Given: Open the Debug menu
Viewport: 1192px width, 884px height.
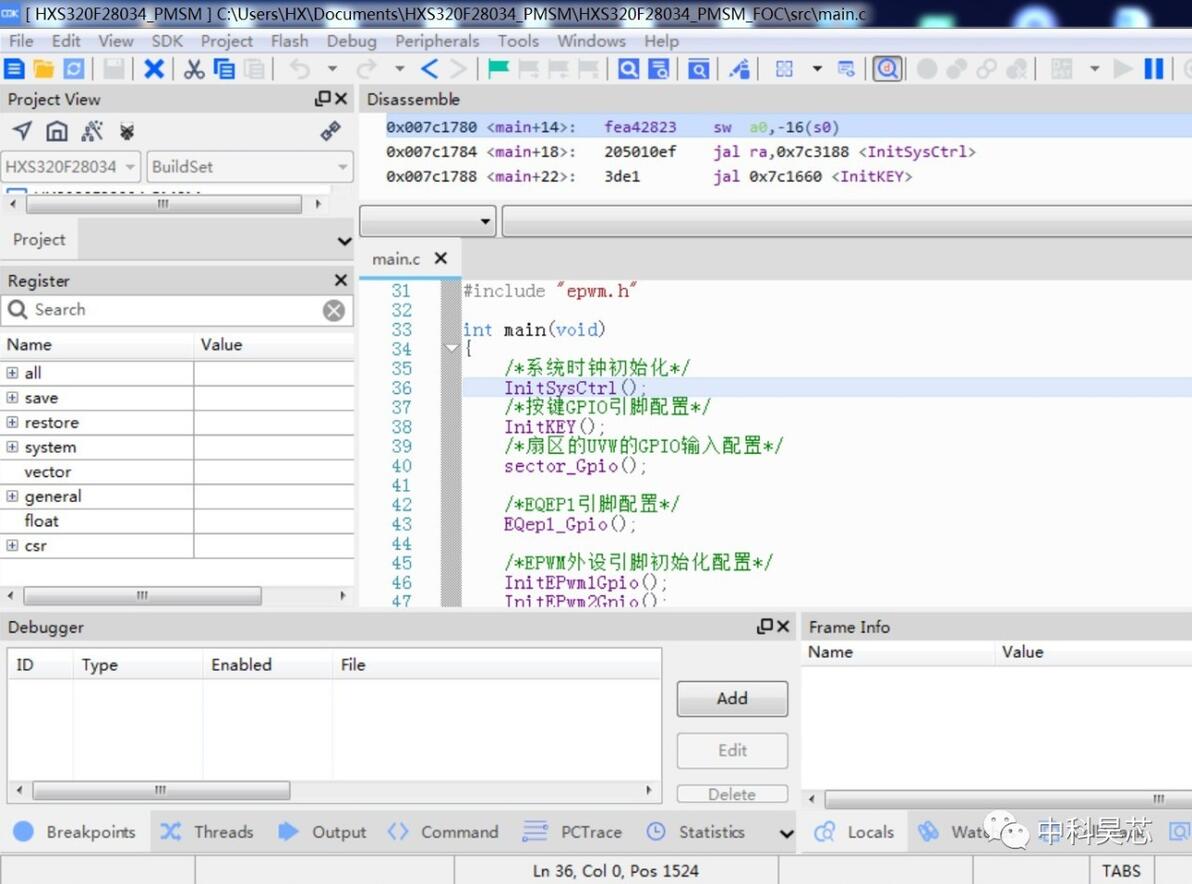Looking at the screenshot, I should 351,41.
